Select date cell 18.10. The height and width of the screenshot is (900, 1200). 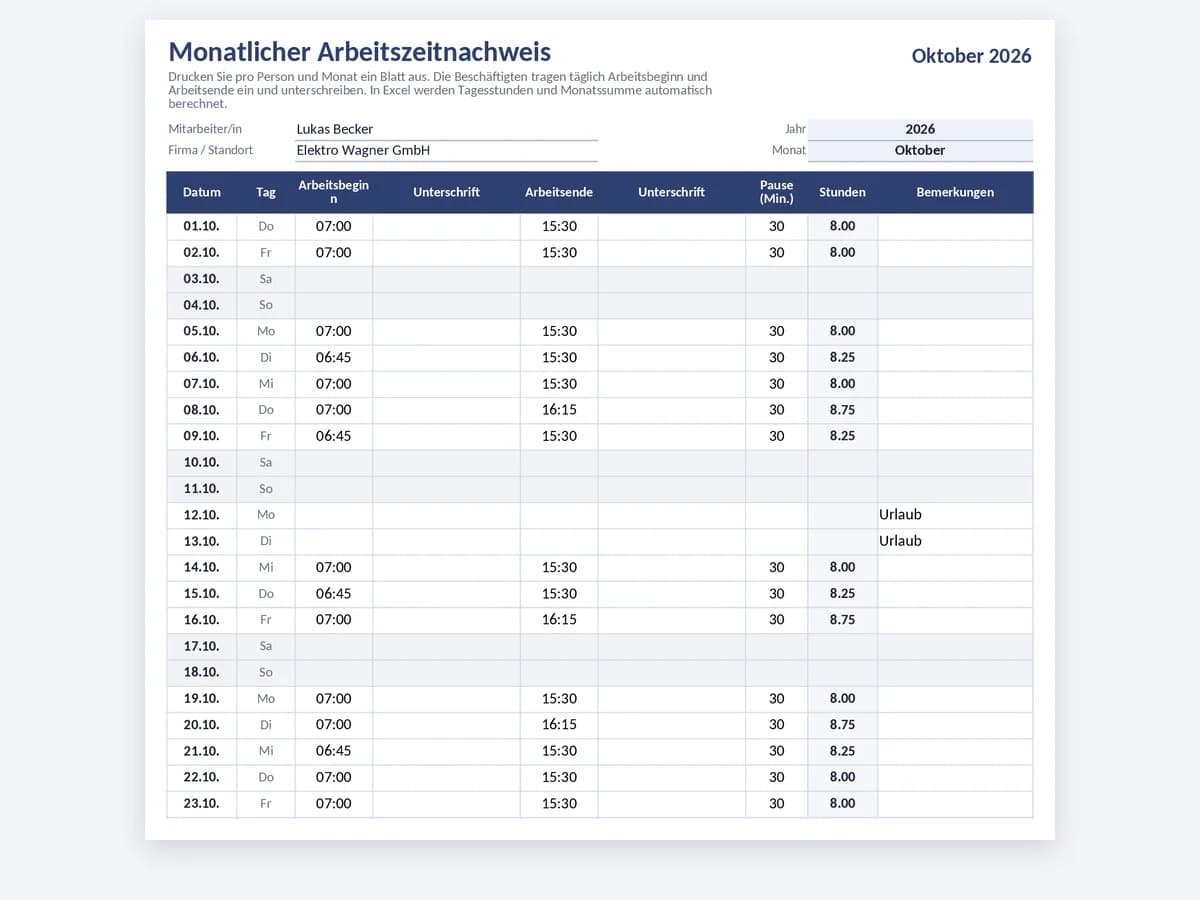202,672
